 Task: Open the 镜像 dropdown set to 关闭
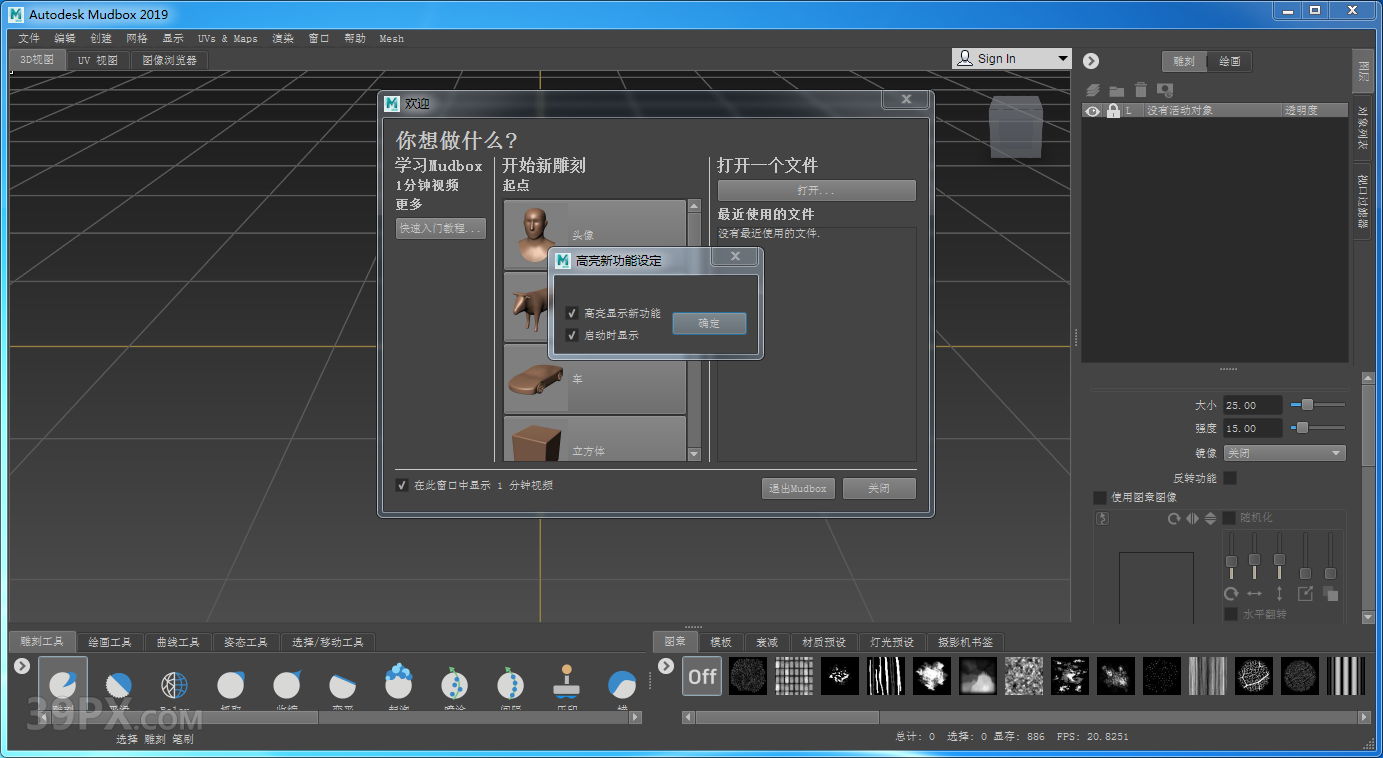click(1284, 453)
